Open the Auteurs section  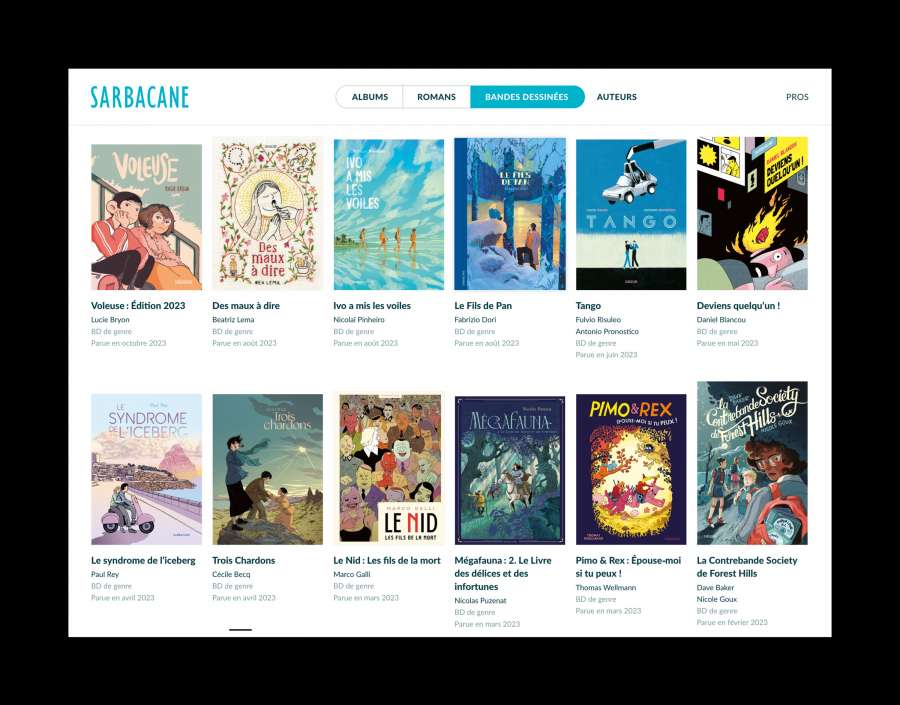pos(616,97)
